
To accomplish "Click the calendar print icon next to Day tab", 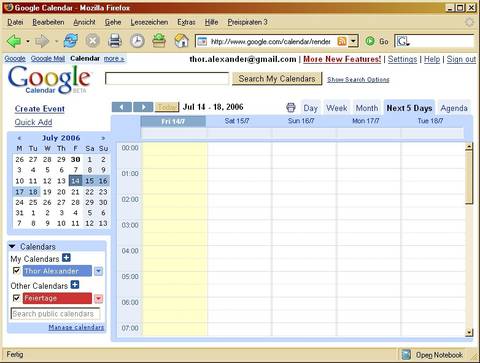I will pos(291,108).
